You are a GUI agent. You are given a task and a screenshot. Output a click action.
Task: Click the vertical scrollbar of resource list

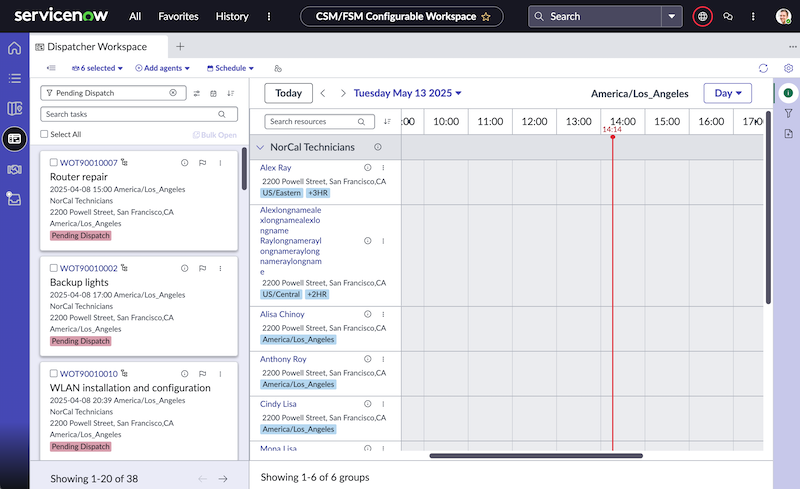click(x=768, y=207)
